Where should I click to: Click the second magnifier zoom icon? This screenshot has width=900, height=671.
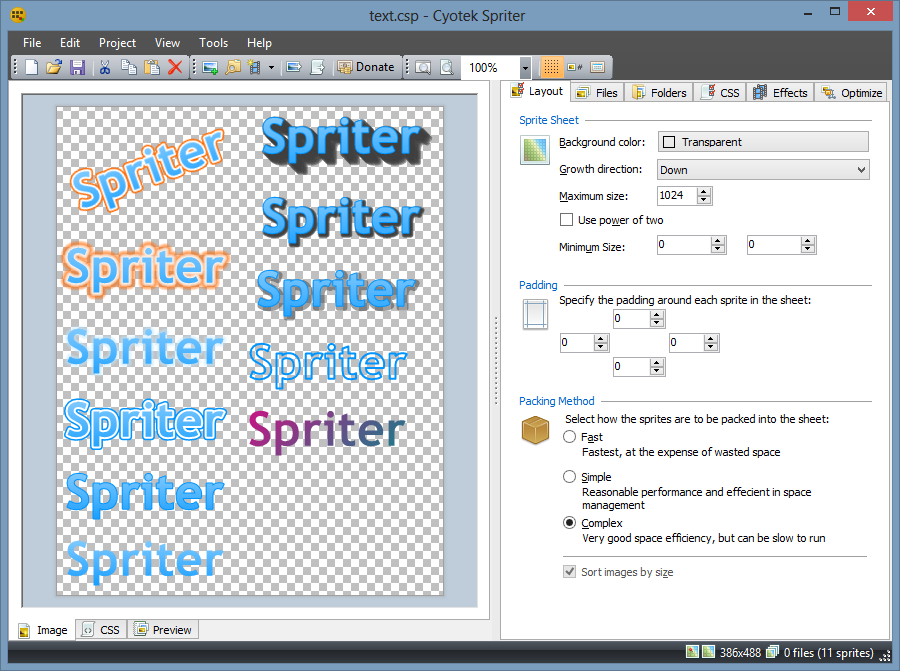pos(447,68)
